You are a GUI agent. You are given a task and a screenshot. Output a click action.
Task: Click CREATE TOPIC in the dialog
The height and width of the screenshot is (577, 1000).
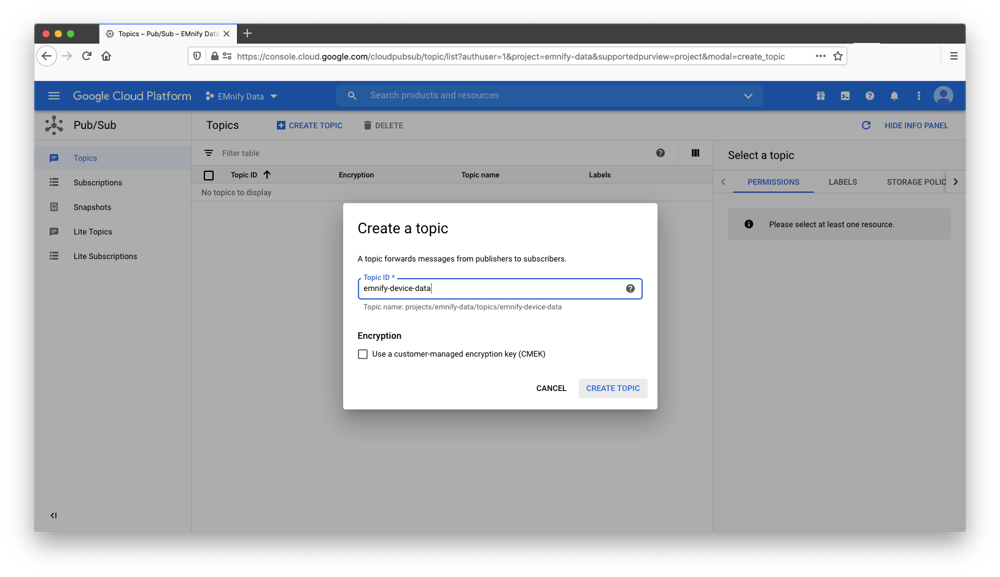[613, 388]
